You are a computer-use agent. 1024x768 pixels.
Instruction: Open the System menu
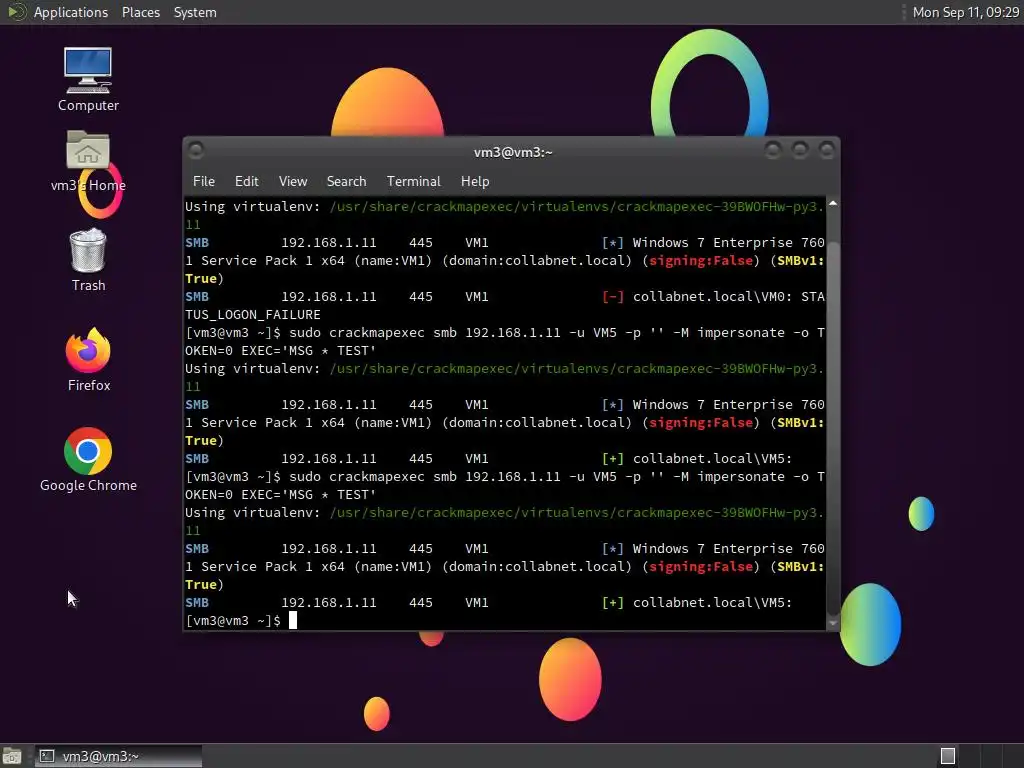tap(195, 12)
